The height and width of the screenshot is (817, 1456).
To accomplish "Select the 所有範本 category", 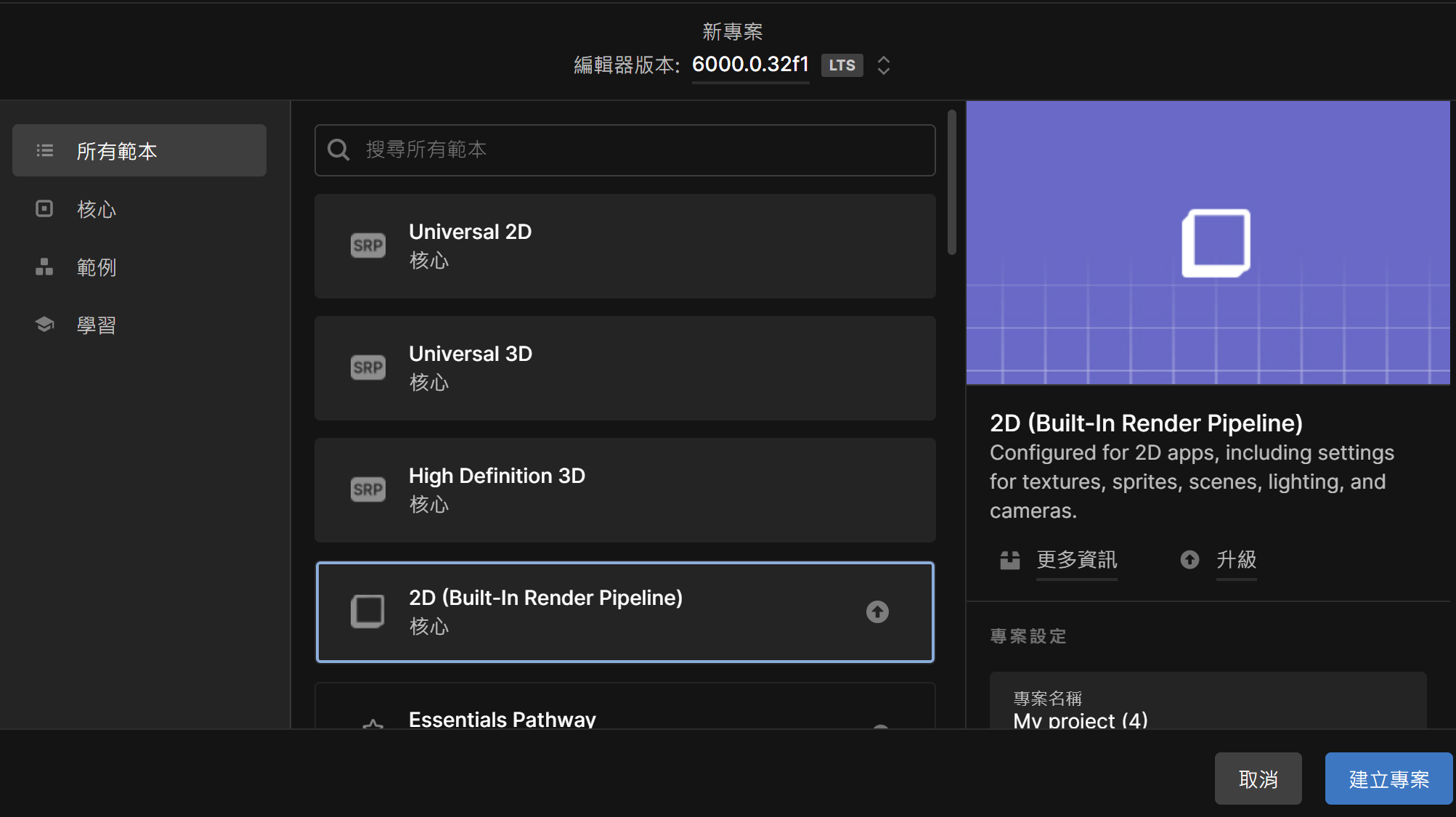I will [x=139, y=150].
